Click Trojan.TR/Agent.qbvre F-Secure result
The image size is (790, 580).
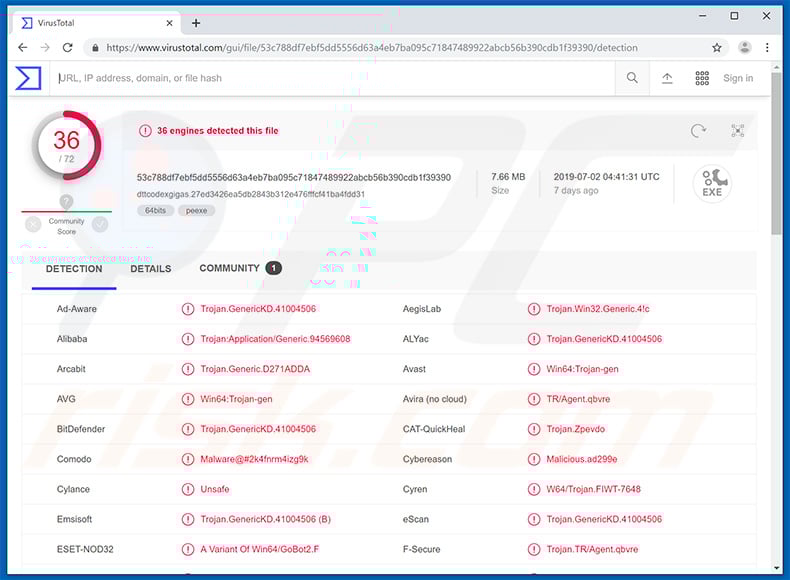click(592, 549)
